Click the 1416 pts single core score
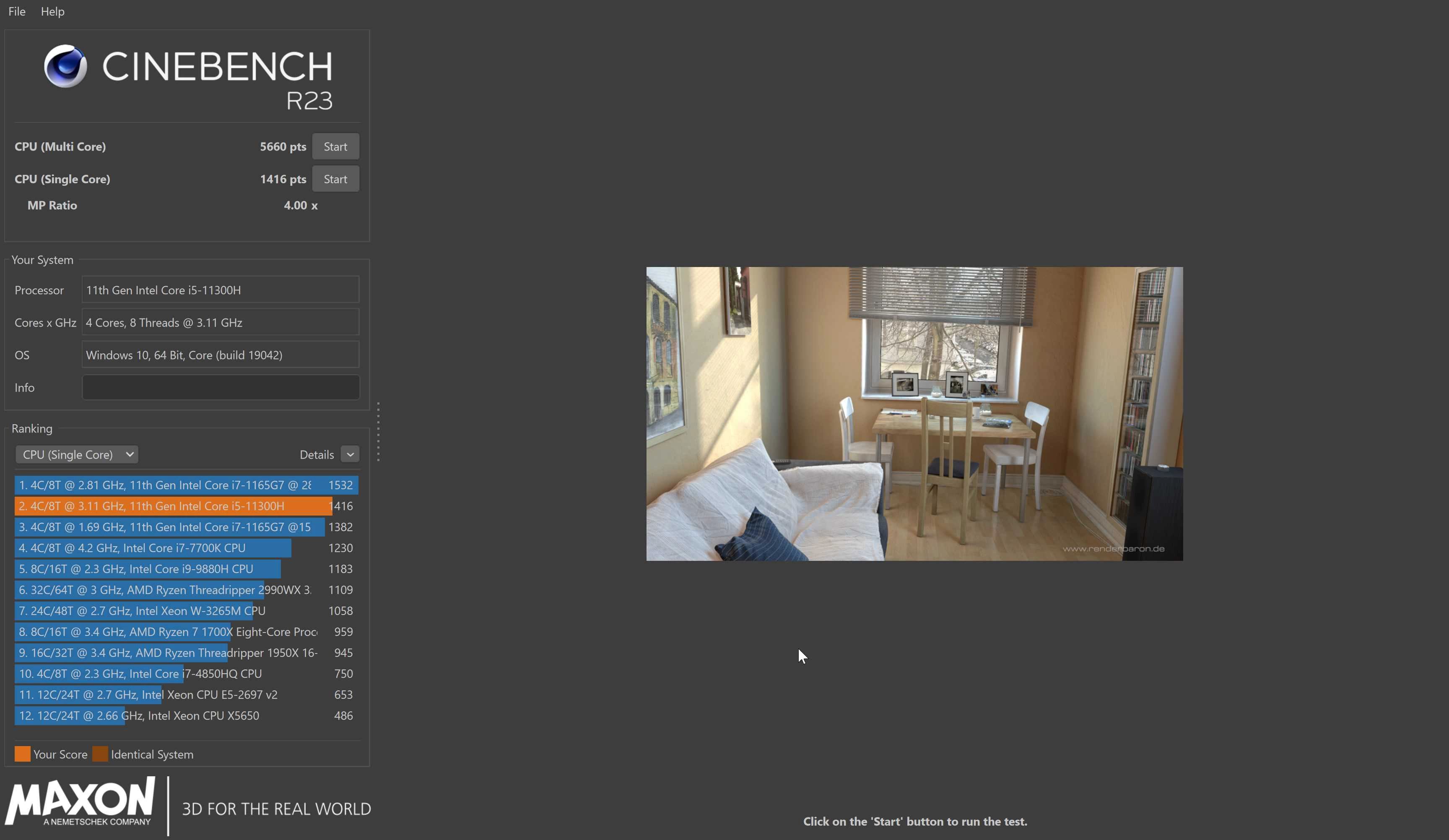The height and width of the screenshot is (840, 1449). pos(283,179)
